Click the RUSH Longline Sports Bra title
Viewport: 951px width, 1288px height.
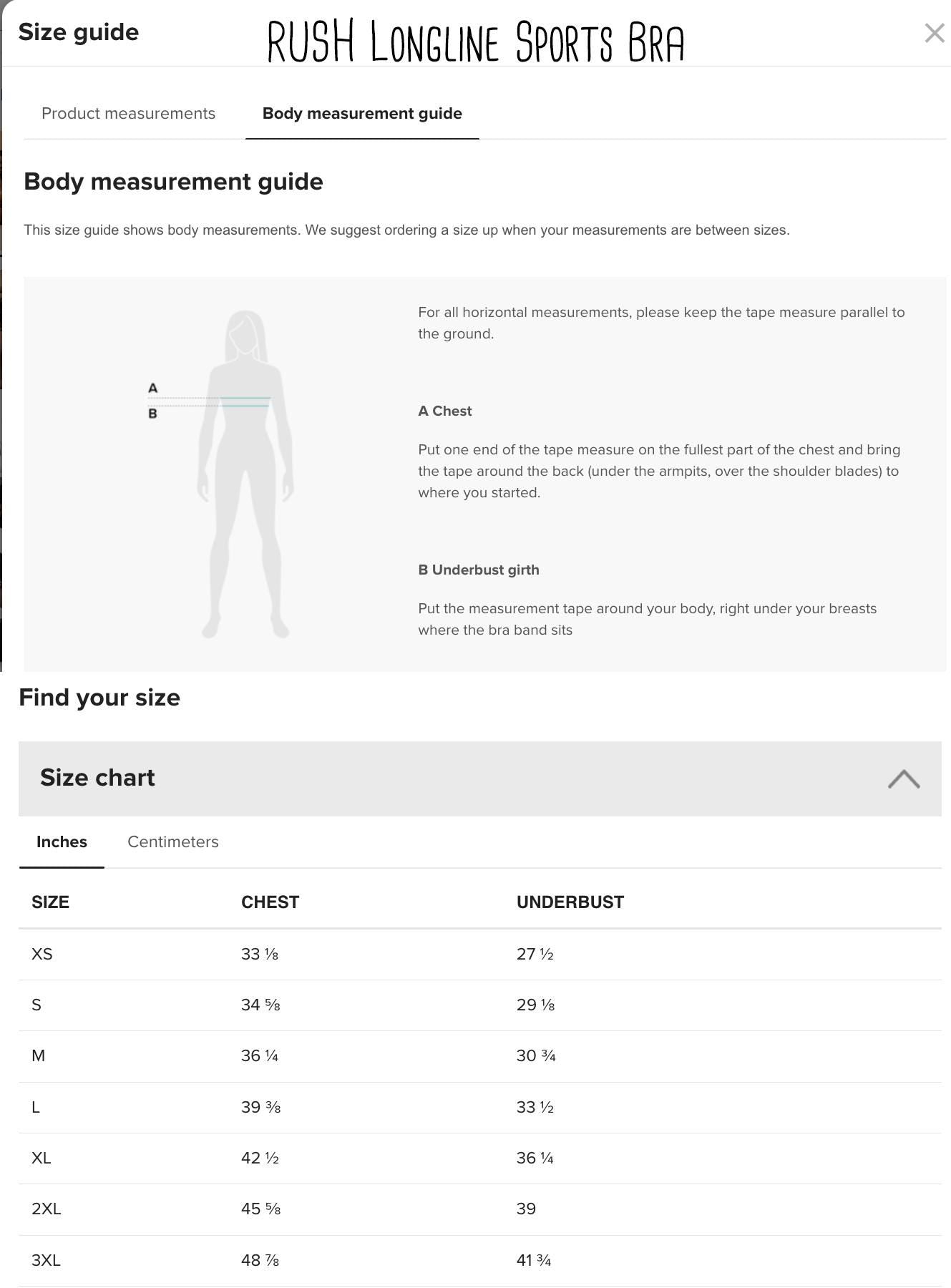pyautogui.click(x=476, y=42)
